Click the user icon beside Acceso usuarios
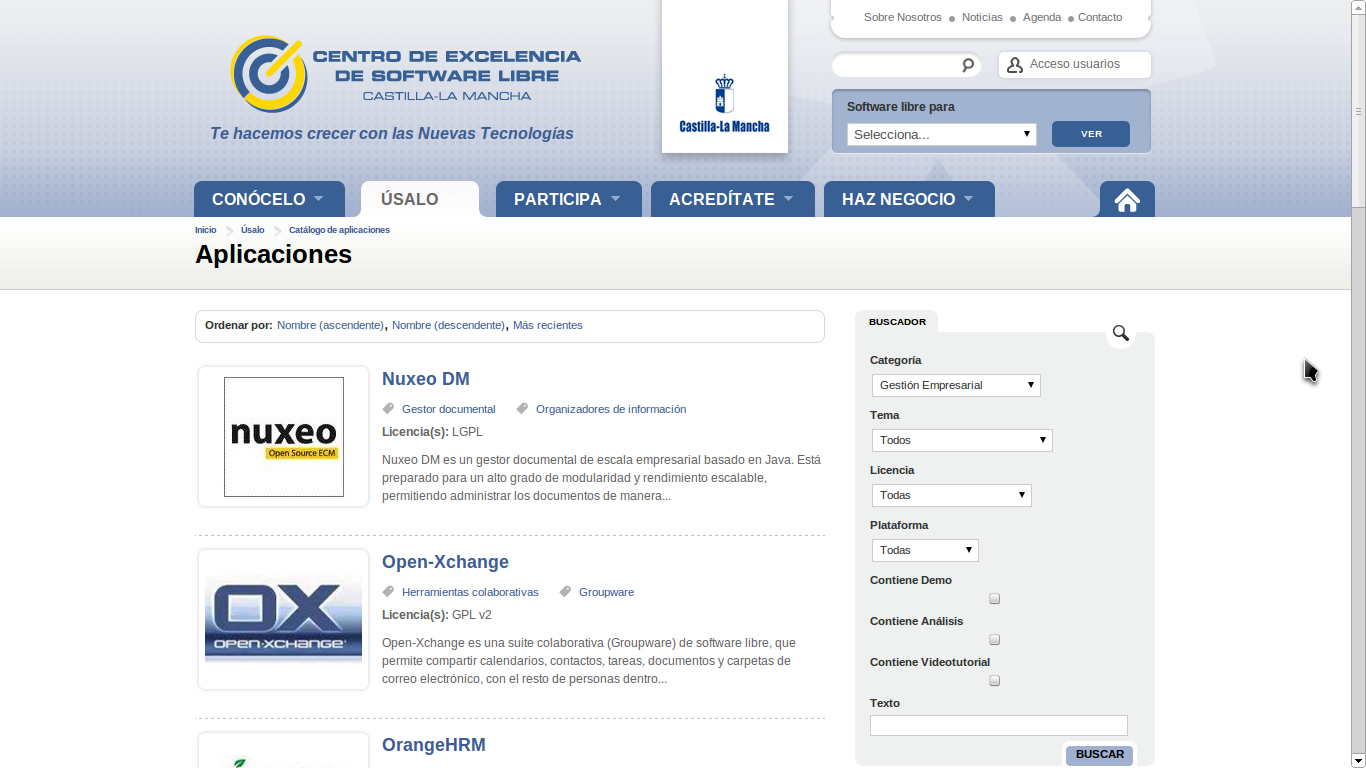This screenshot has height=768, width=1366. pyautogui.click(x=1015, y=65)
